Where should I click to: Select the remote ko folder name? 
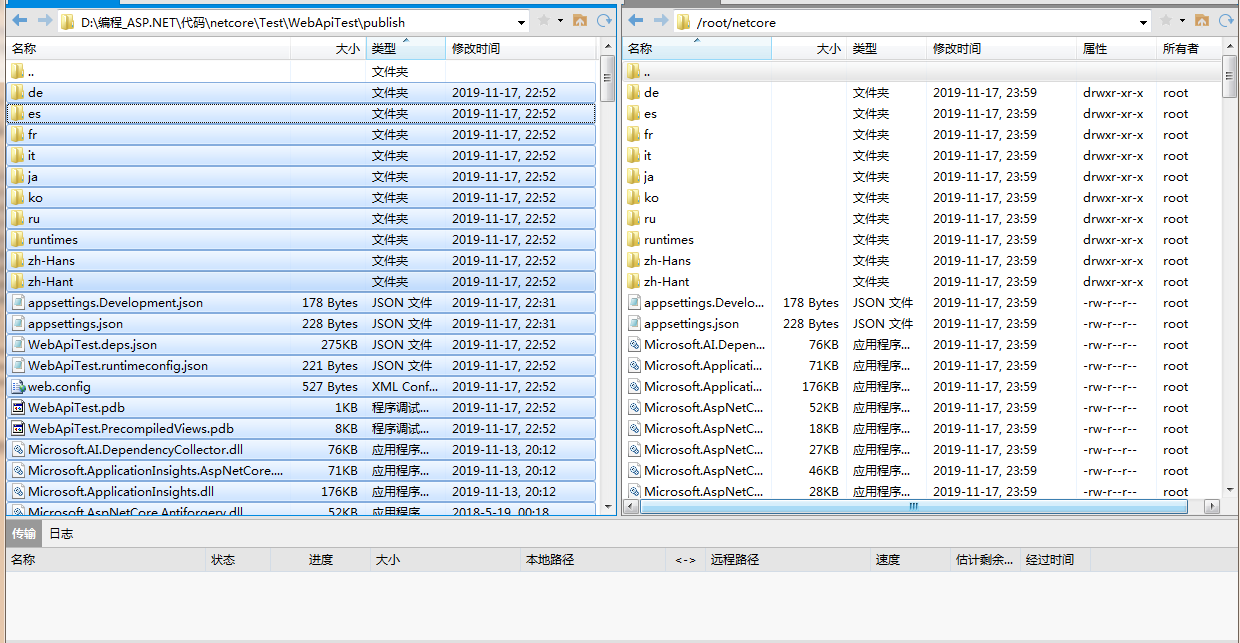[651, 198]
